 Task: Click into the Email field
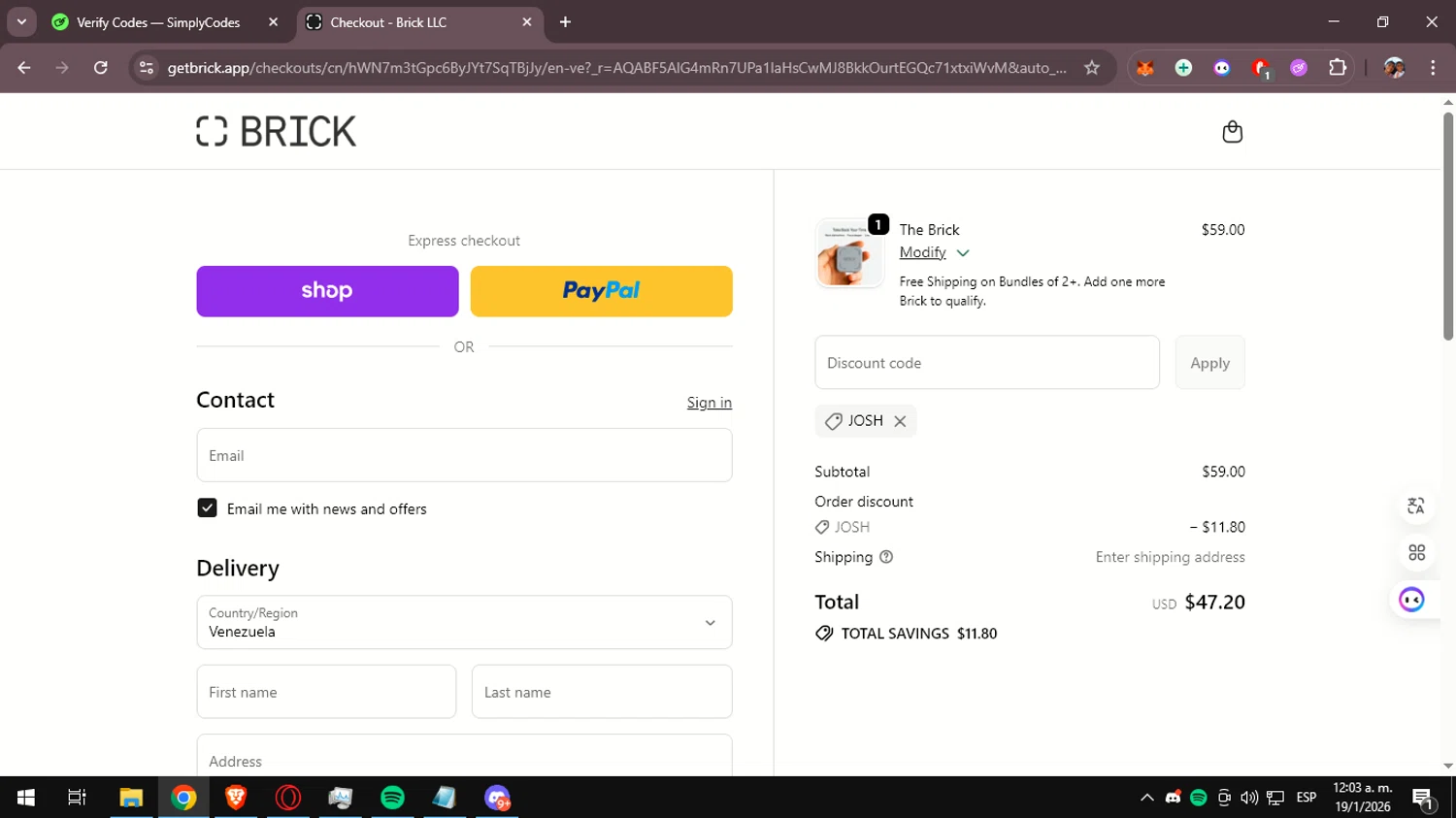coord(464,455)
